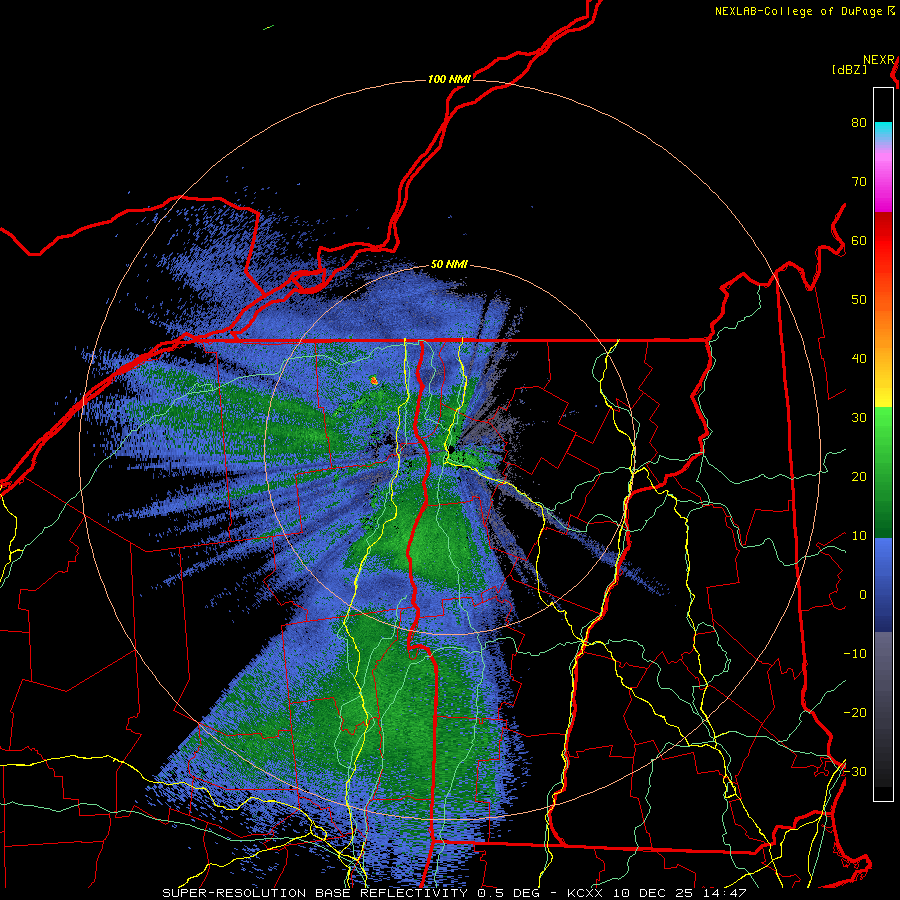Click the 30 value on the dBZ scale
Screen dimensions: 900x900
click(859, 418)
